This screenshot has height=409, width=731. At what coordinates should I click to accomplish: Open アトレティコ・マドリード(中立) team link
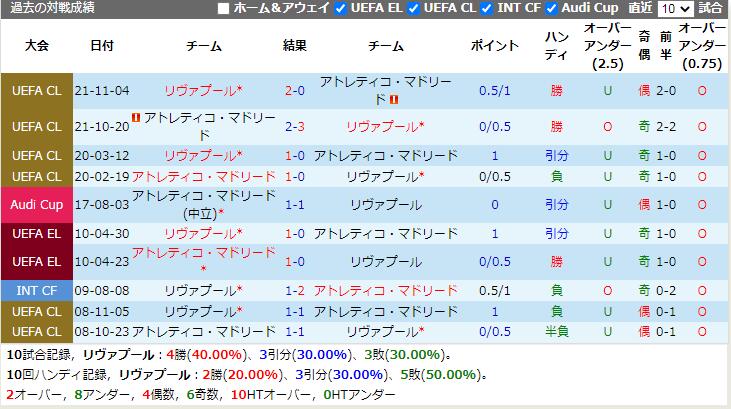pos(204,204)
